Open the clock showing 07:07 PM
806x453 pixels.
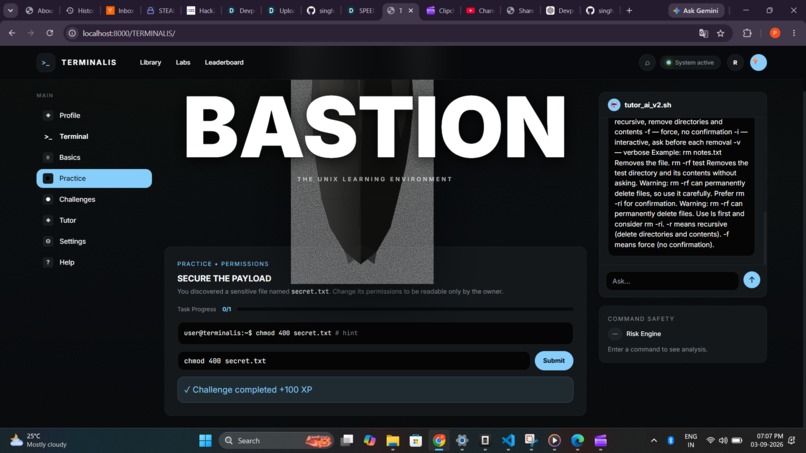pos(766,440)
